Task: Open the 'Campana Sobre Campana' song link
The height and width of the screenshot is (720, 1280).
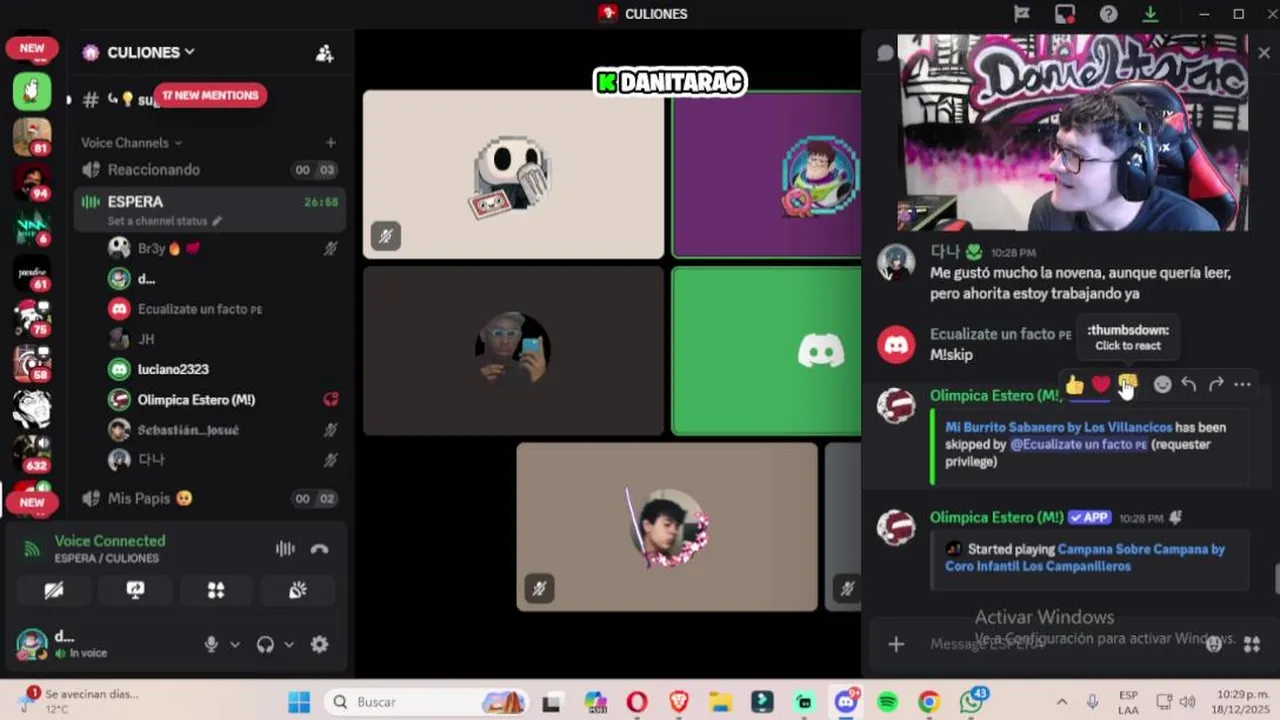Action: tap(1085, 557)
